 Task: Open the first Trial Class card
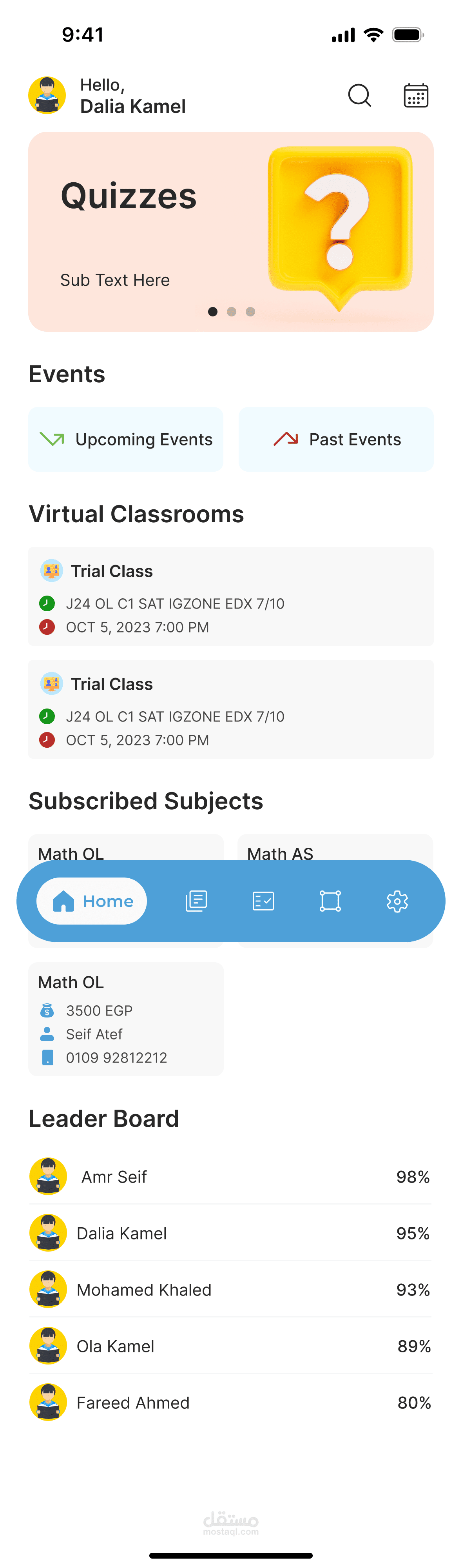point(231,596)
